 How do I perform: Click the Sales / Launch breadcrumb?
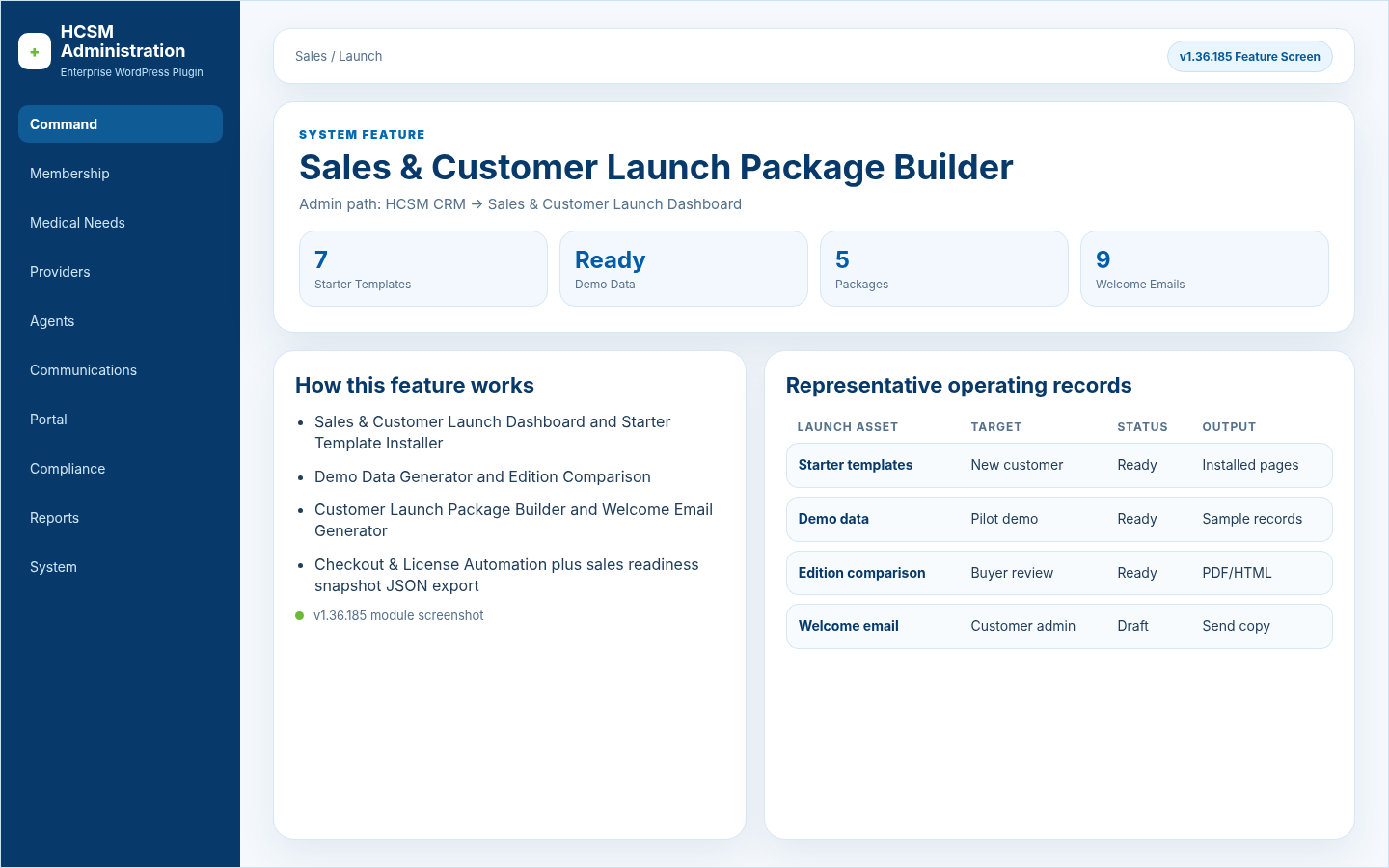pyautogui.click(x=339, y=56)
